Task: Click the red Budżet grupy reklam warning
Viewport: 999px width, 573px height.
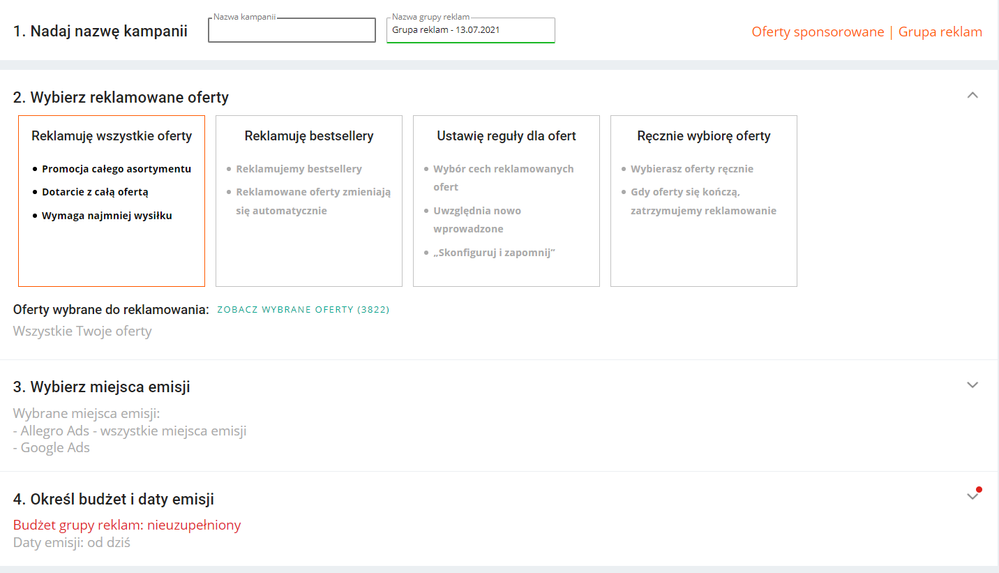Action: 127,525
